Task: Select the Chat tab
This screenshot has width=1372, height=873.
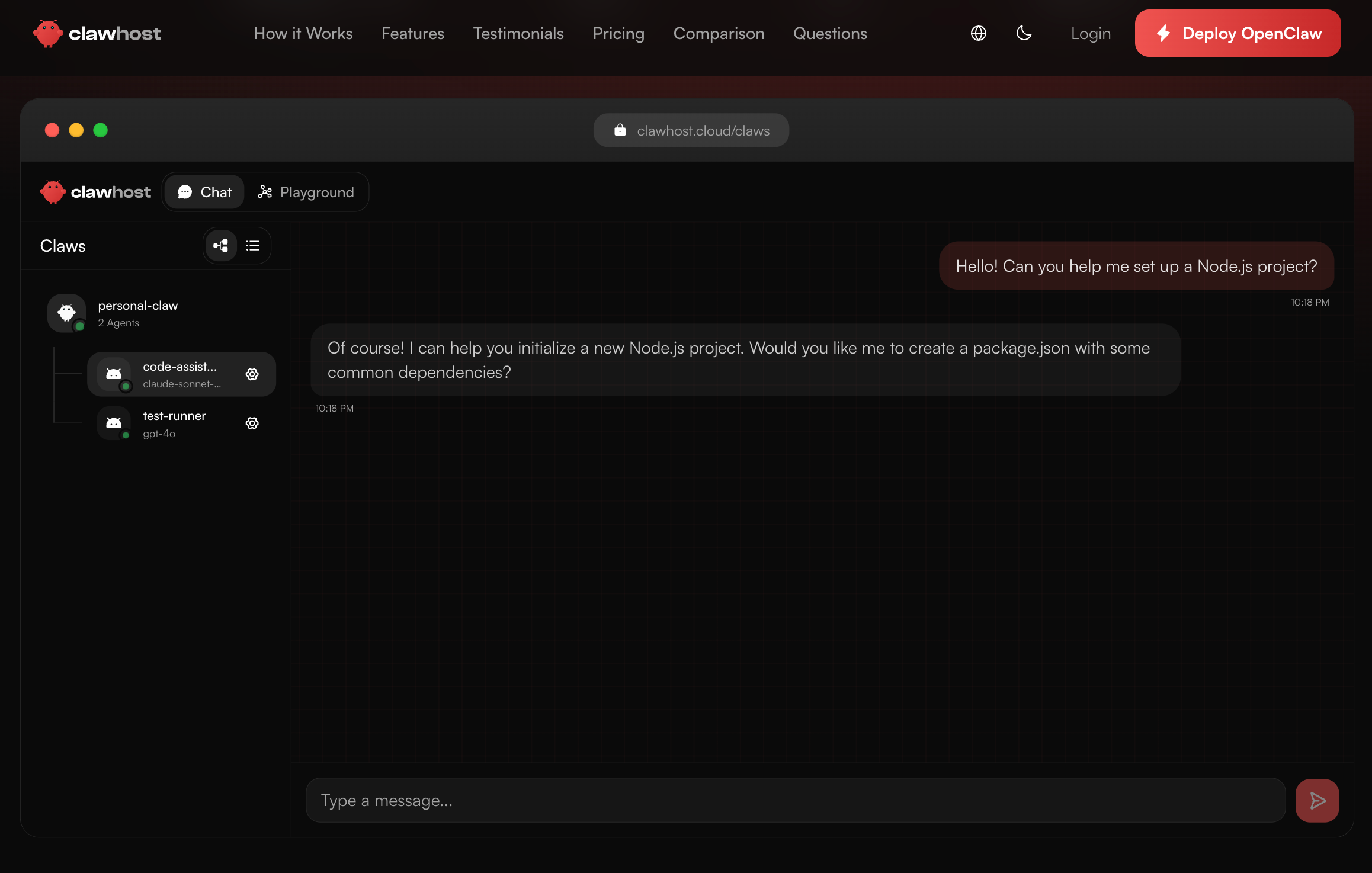Action: (x=205, y=192)
